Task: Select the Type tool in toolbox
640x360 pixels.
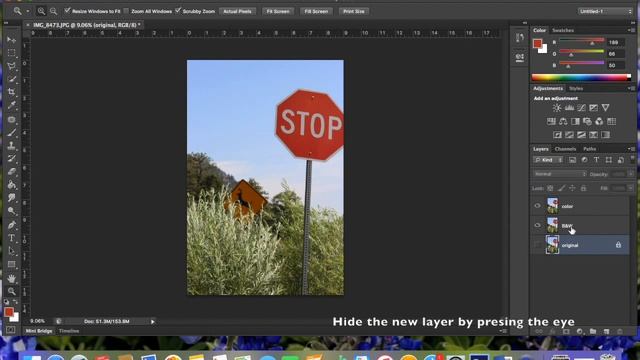Action: pyautogui.click(x=11, y=238)
